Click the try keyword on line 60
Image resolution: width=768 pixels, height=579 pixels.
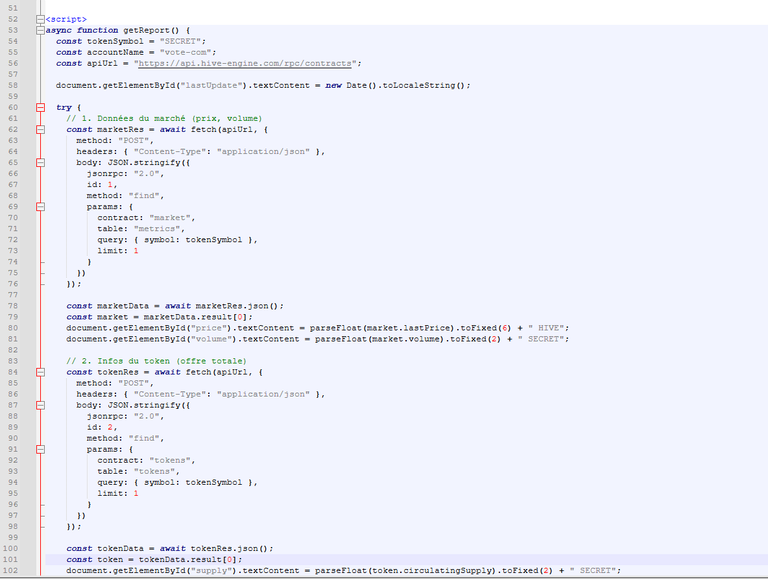[64, 108]
